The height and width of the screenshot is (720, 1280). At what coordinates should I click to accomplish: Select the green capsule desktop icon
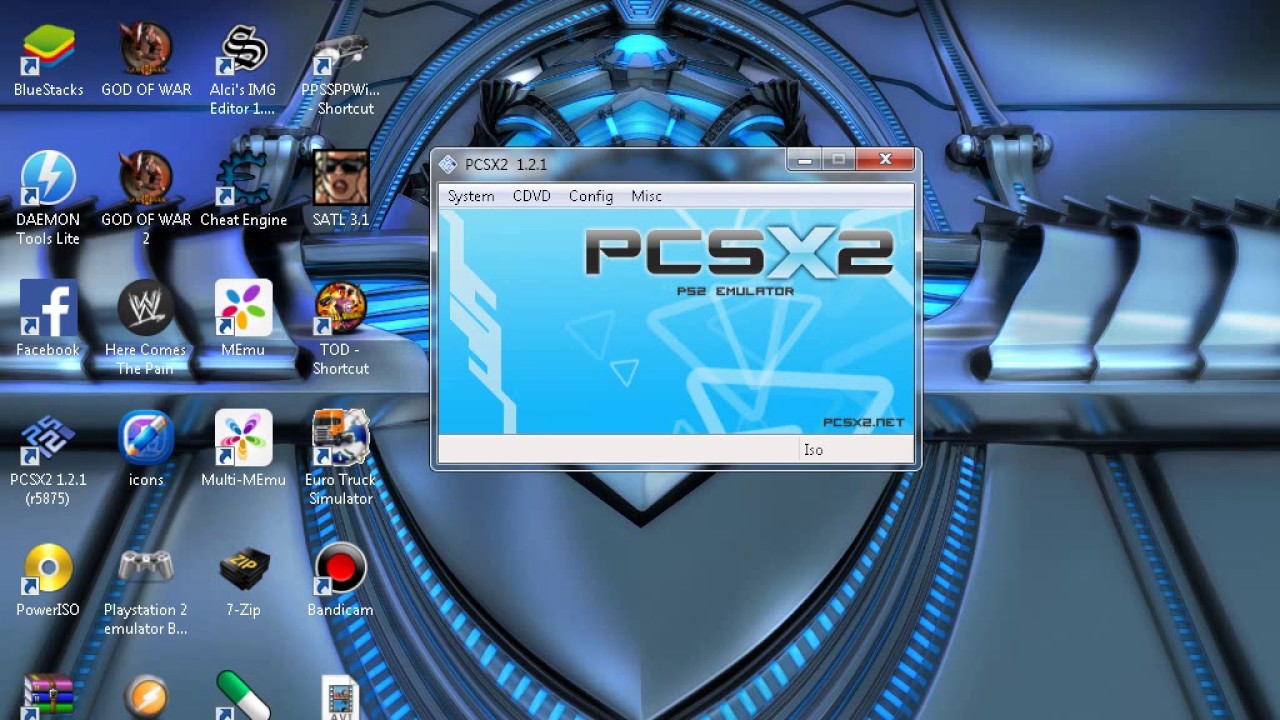pyautogui.click(x=243, y=697)
